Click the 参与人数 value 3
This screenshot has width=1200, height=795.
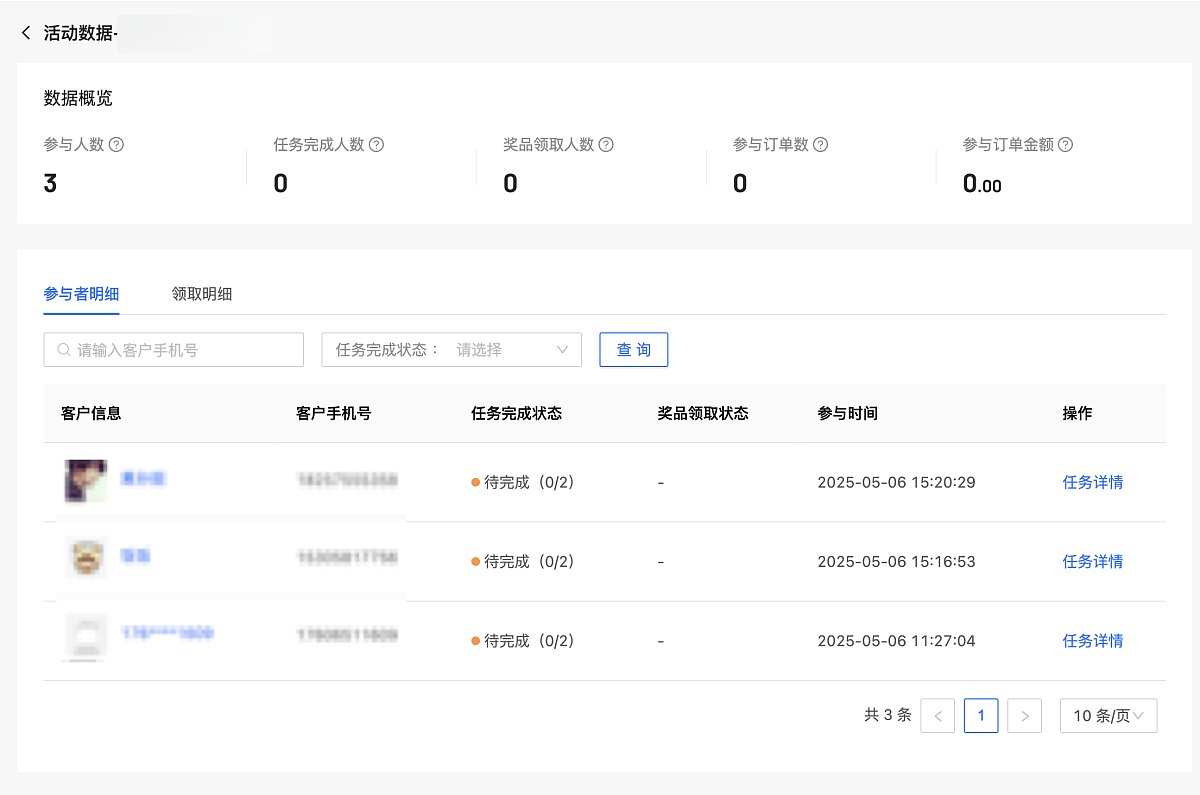coord(50,183)
